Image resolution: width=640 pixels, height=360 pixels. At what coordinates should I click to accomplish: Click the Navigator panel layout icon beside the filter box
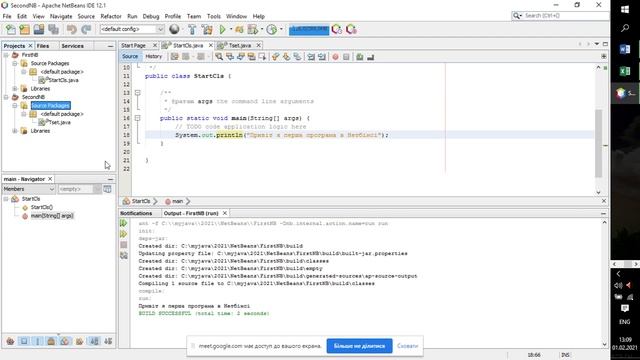point(107,189)
